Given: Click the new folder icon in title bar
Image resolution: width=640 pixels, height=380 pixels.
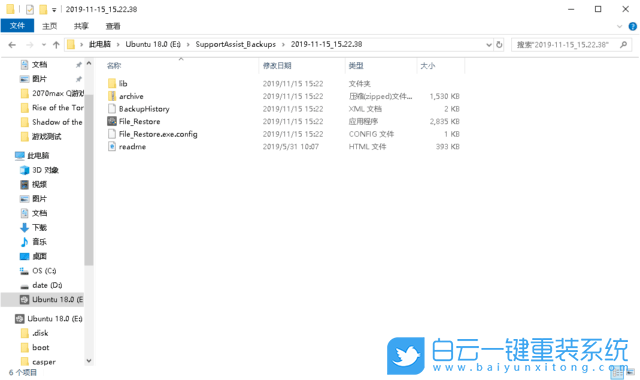Looking at the screenshot, I should point(43,9).
